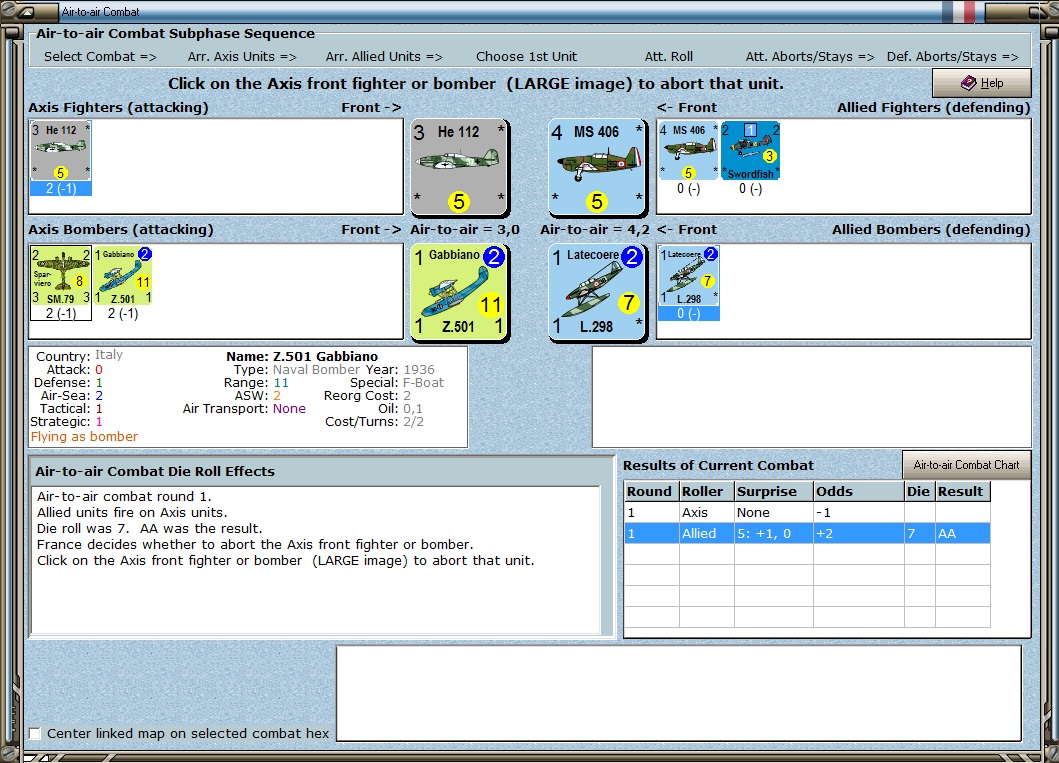The image size is (1059, 763).
Task: Enable Center linked map on selected combat hex
Action: [x=35, y=733]
